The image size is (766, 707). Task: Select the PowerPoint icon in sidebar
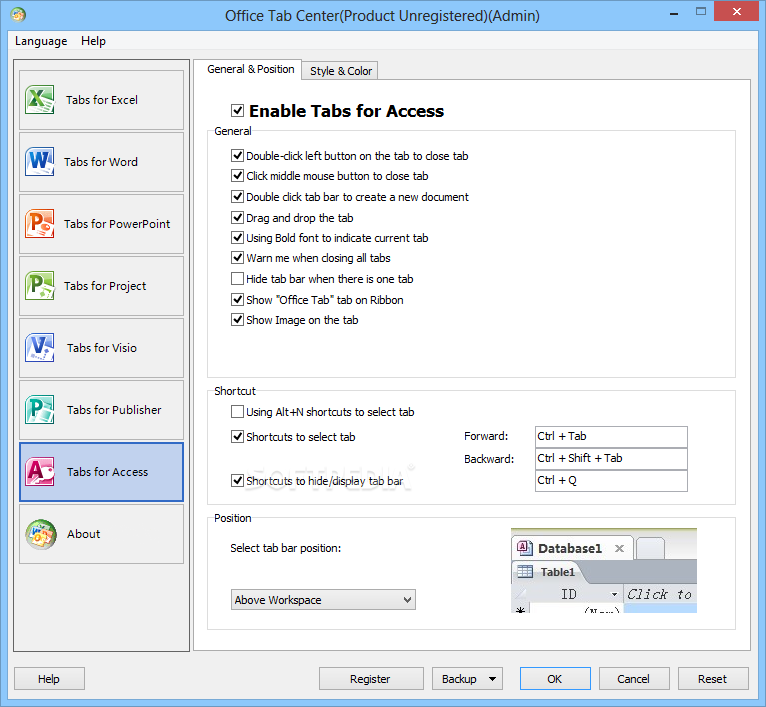(x=40, y=224)
